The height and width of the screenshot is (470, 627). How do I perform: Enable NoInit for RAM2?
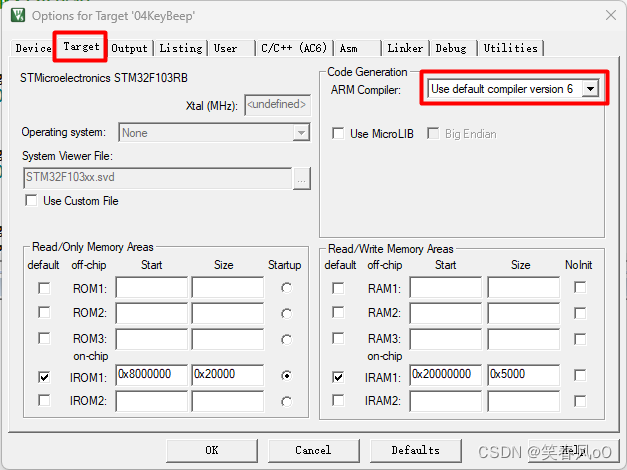(580, 313)
